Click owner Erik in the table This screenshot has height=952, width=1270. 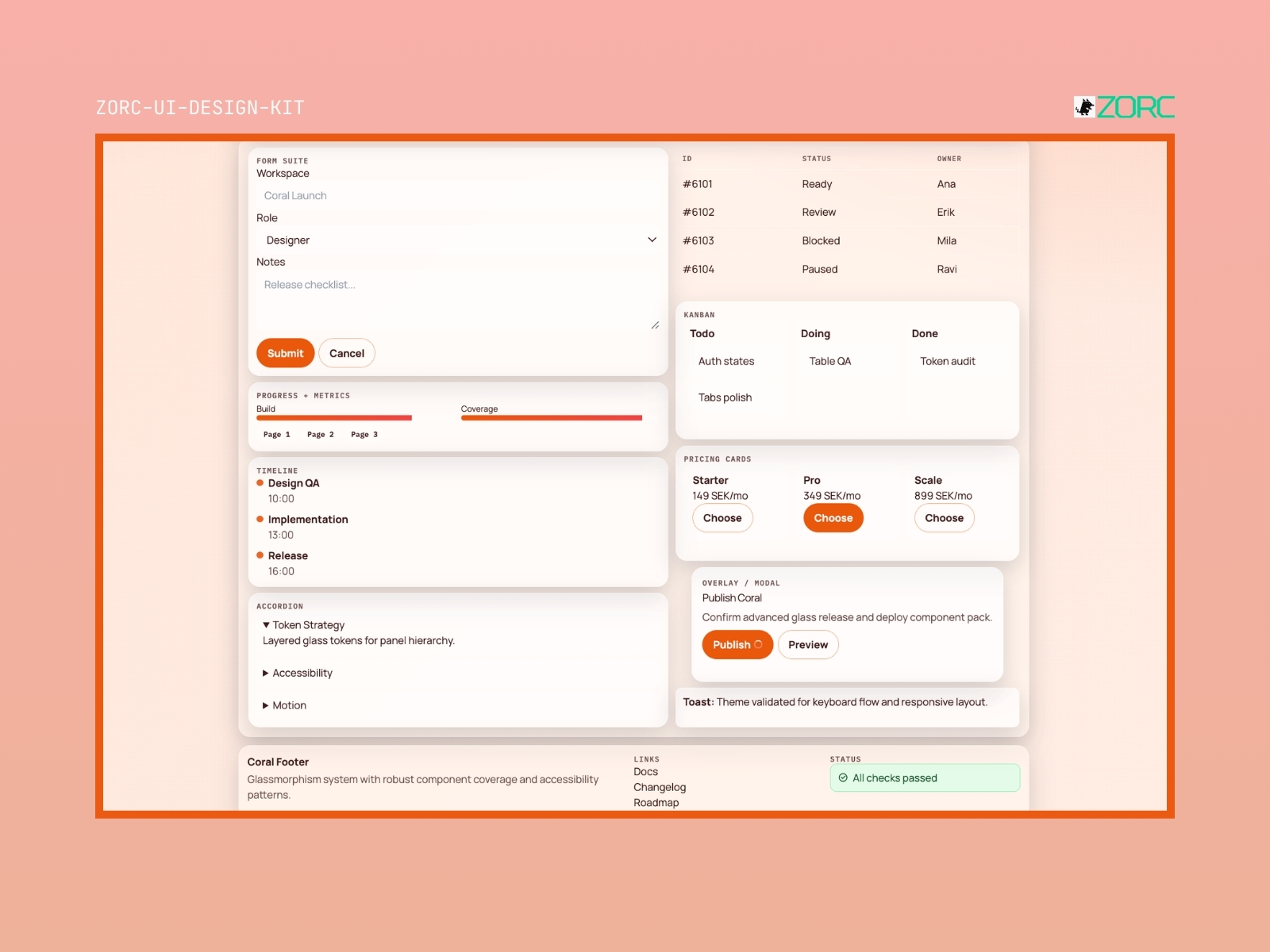click(945, 213)
